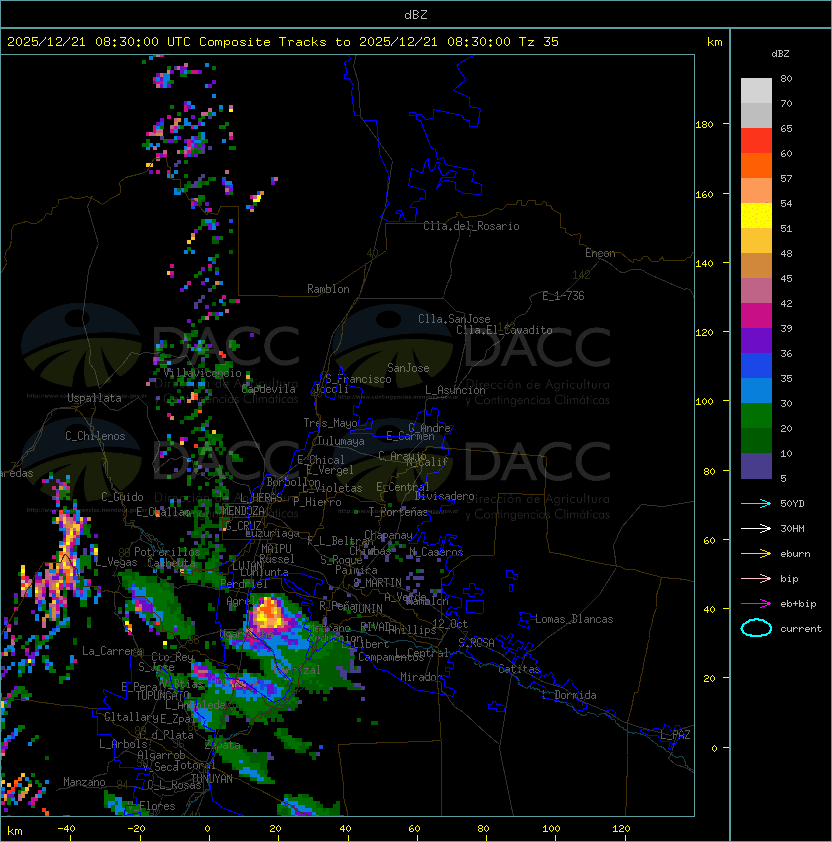Click the dBZ label above the color scale
The width and height of the screenshot is (832, 842).
click(x=780, y=54)
